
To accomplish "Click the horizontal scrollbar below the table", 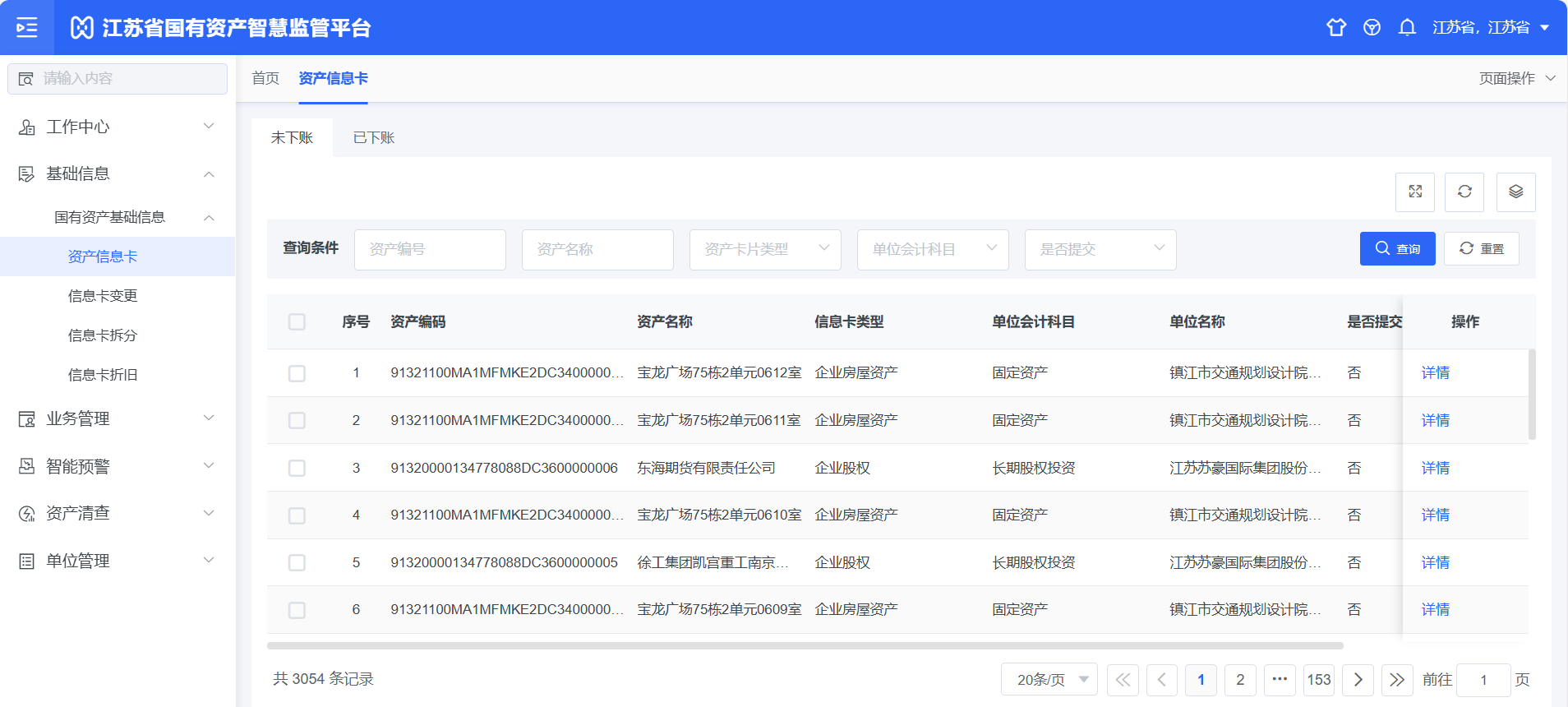I will tap(805, 646).
